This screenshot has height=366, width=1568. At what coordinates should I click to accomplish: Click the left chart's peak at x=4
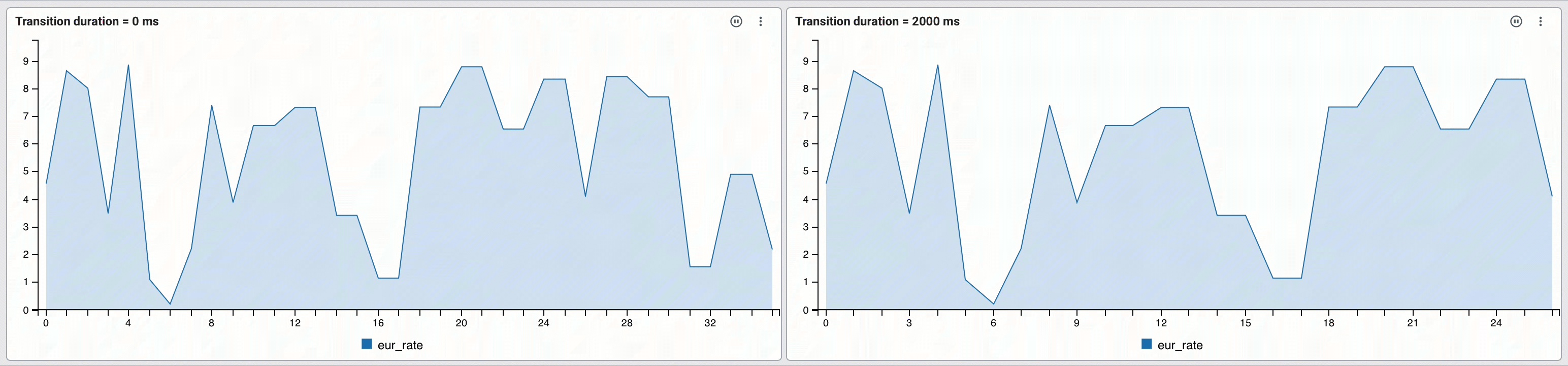128,65
